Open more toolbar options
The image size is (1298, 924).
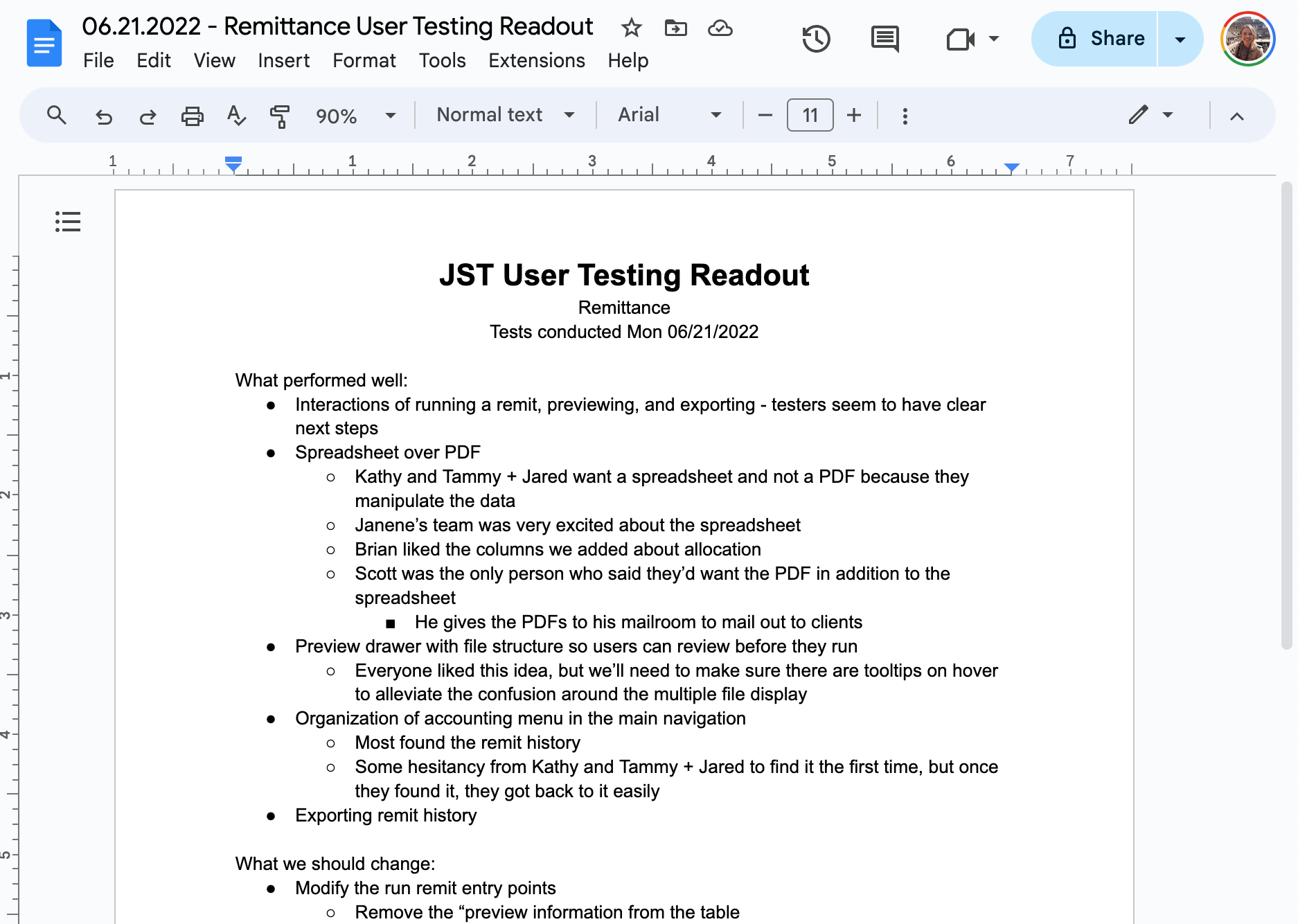tap(905, 116)
